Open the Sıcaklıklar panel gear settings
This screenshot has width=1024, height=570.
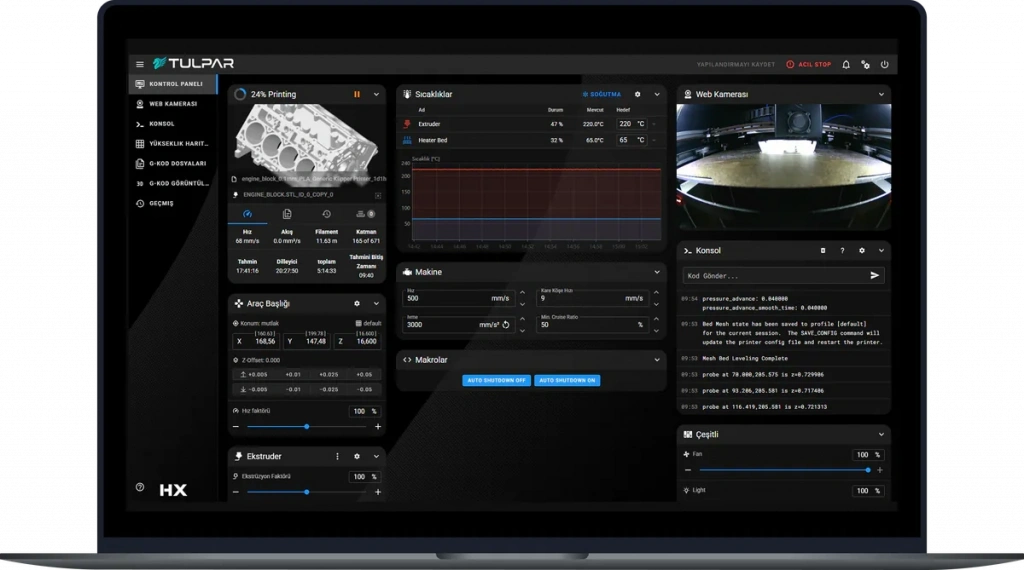(637, 94)
